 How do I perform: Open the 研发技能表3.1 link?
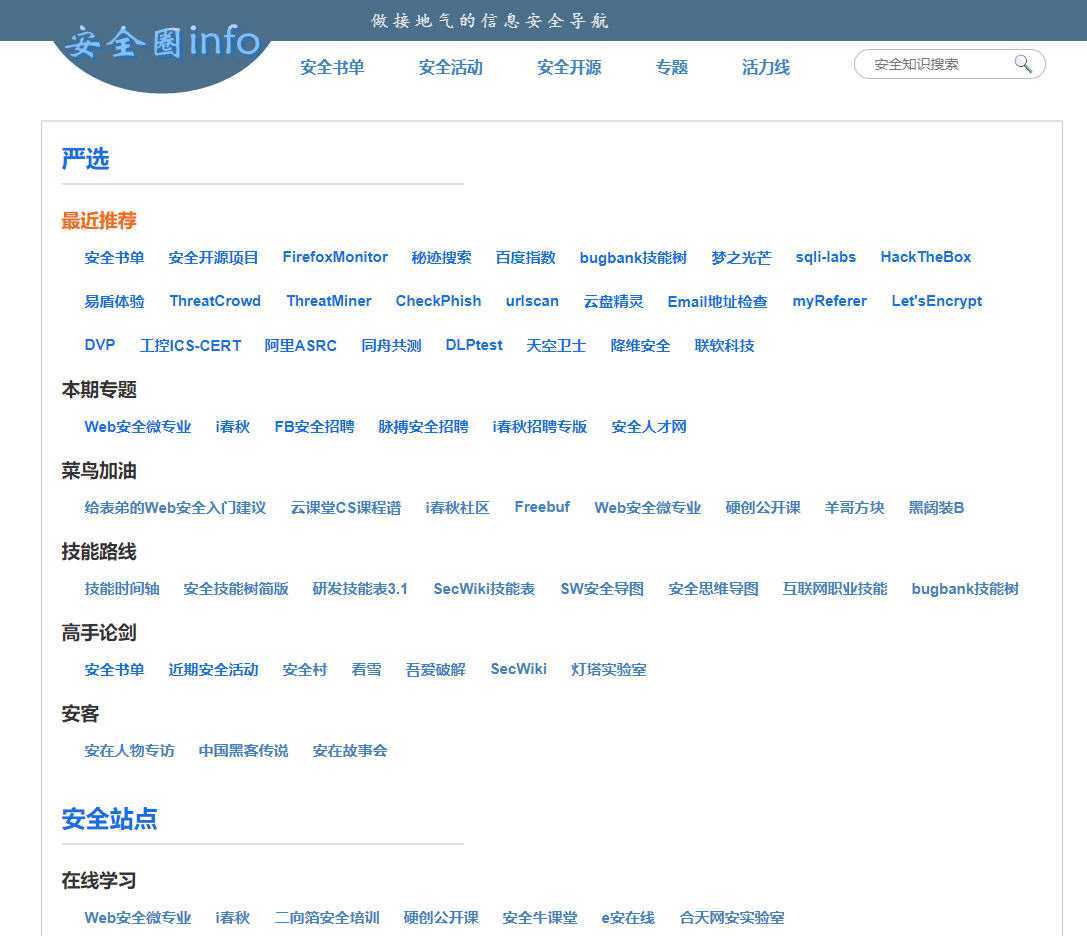[360, 589]
